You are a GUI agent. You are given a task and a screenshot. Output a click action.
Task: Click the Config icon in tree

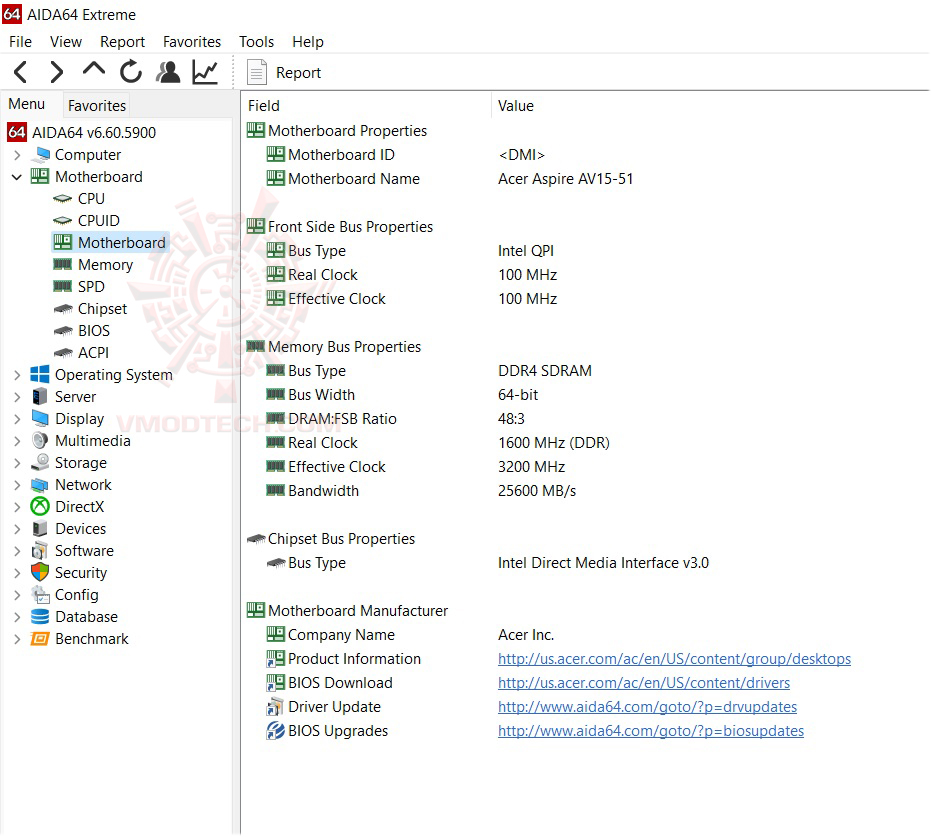(x=40, y=594)
